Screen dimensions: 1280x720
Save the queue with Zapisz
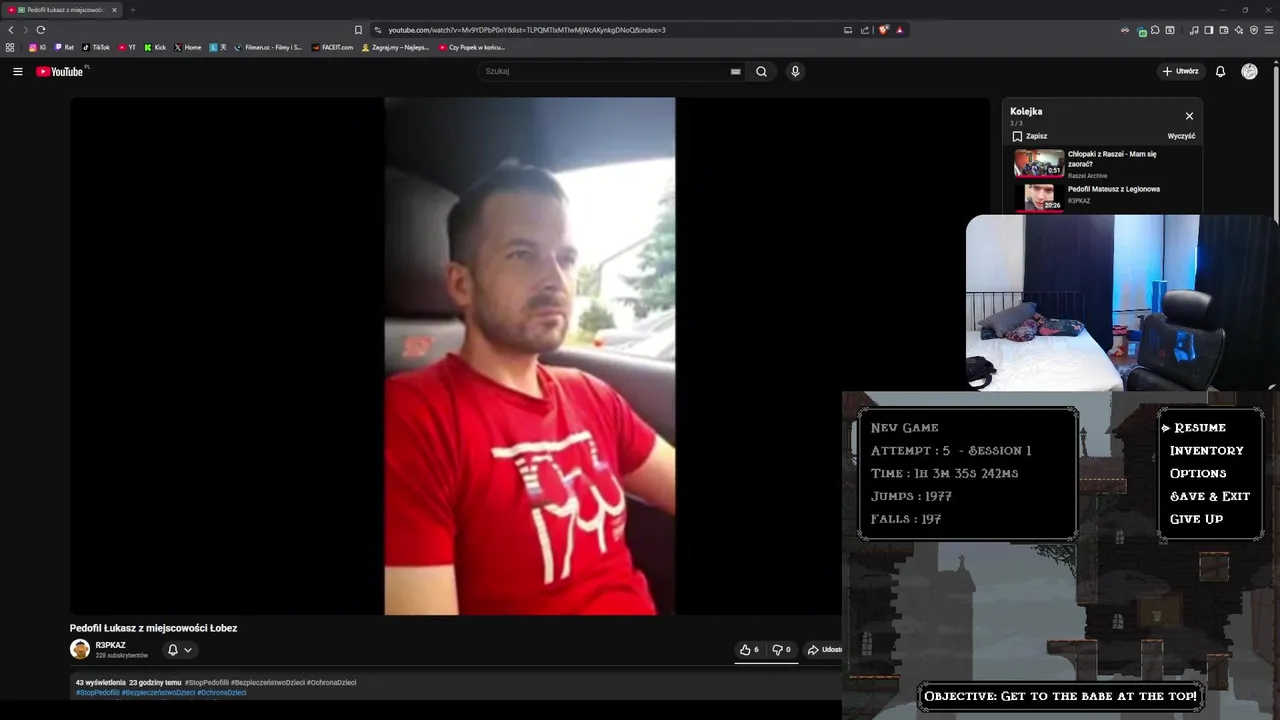coord(1030,136)
